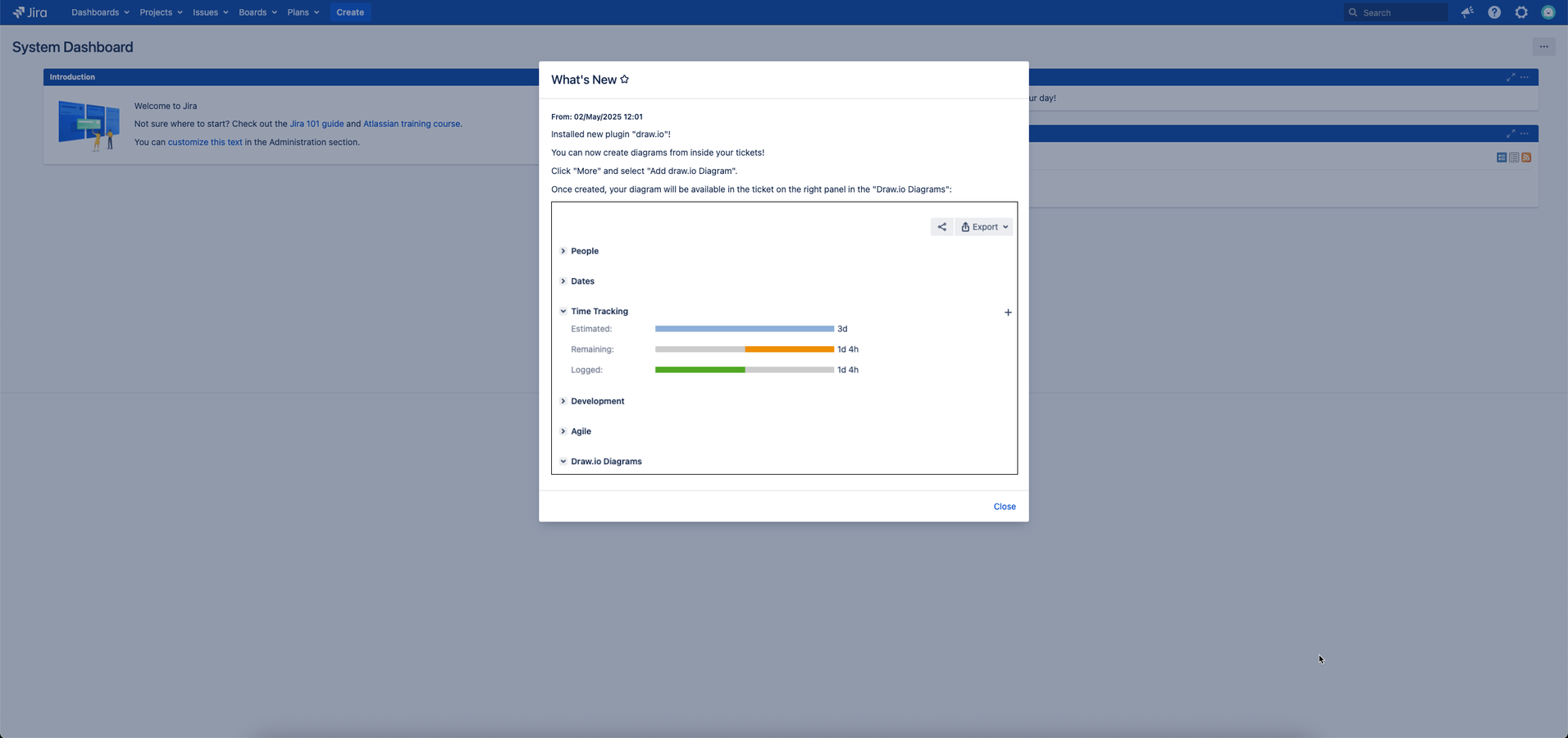Click the 'From: 02/May/2025 12:01' text
The height and width of the screenshot is (738, 1568).
(x=597, y=117)
